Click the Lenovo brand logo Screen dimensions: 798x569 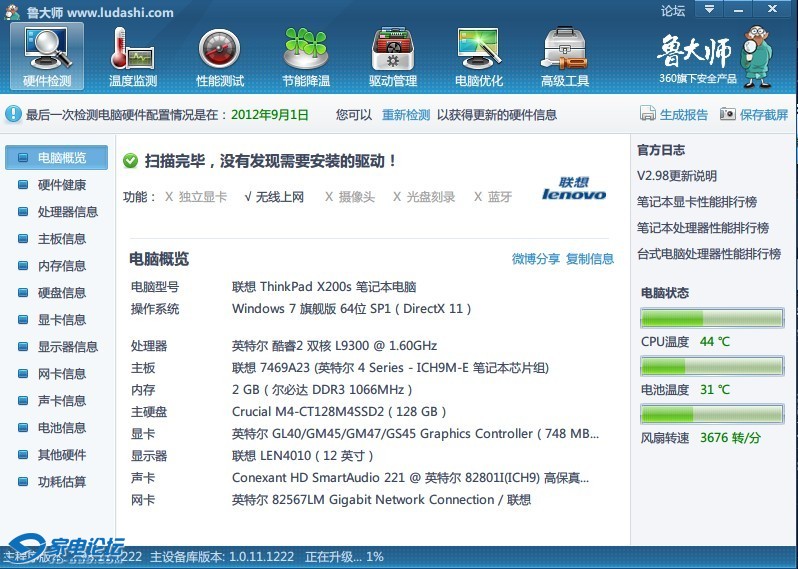(x=574, y=188)
